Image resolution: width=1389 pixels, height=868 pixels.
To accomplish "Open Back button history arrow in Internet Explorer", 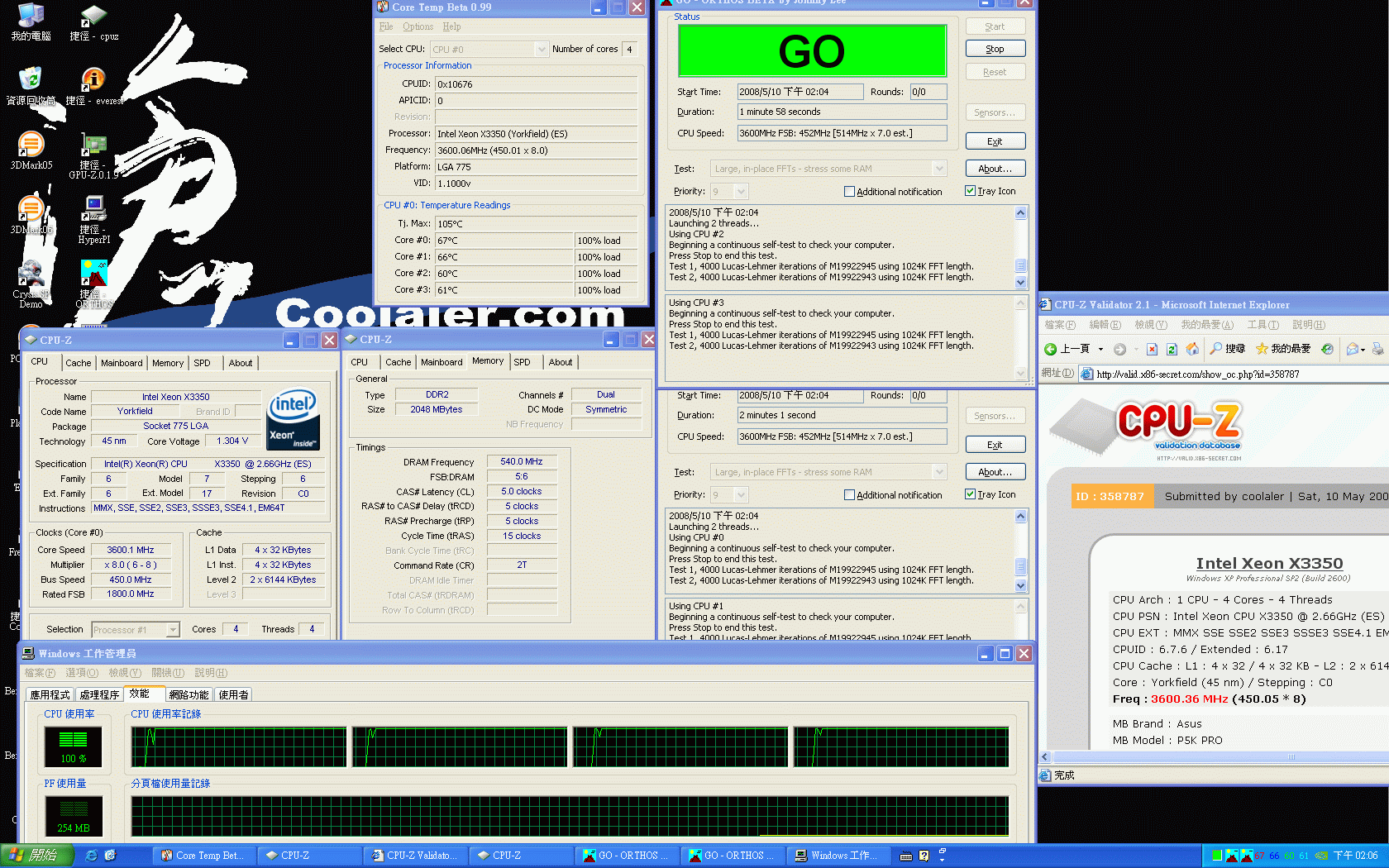I will point(1100,349).
